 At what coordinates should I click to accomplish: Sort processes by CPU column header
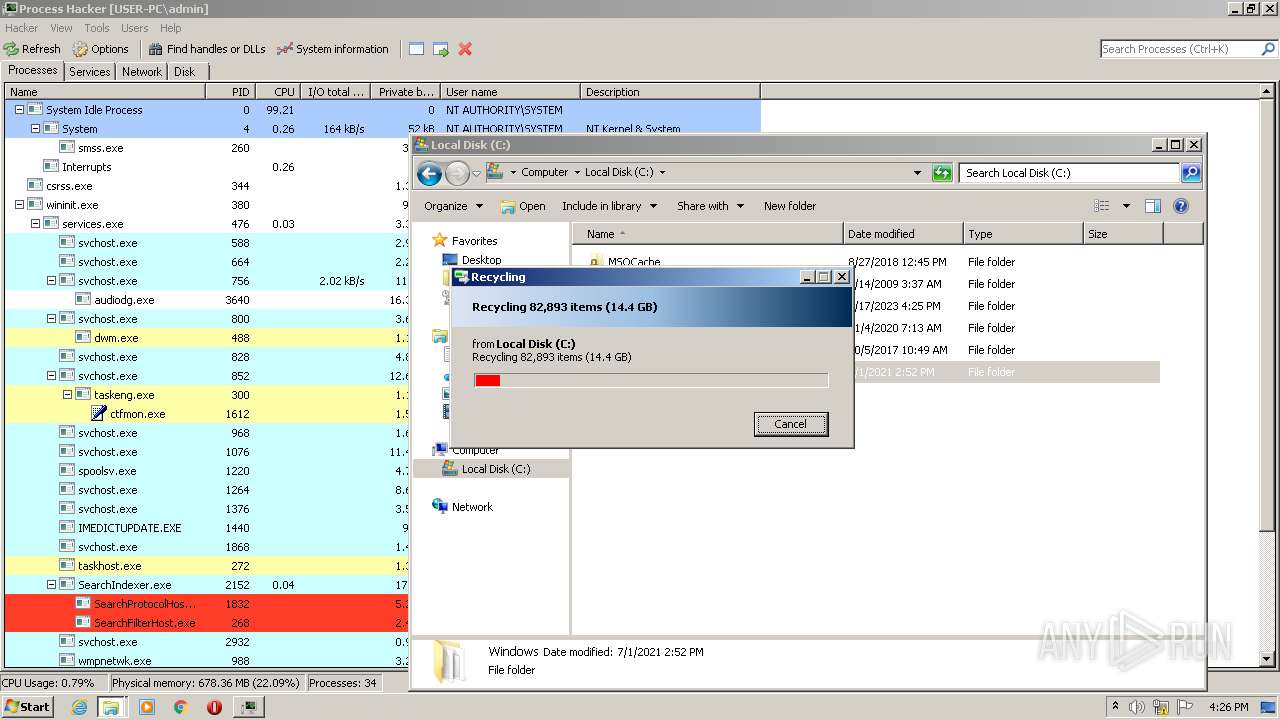278,92
